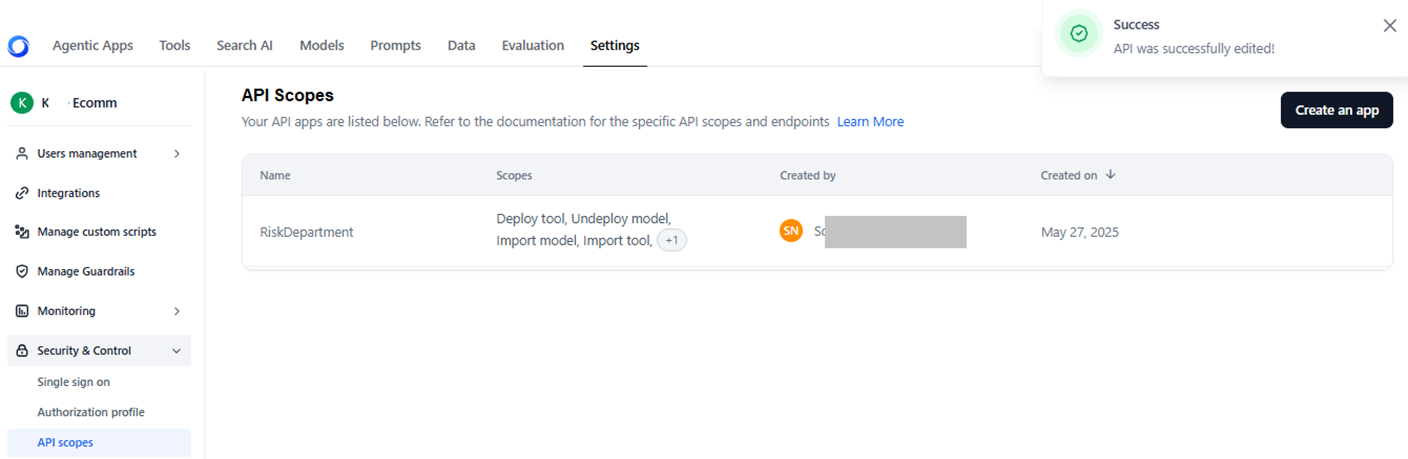Screen dimensions: 1408x459
Task: Click the Manage custom scripts icon
Action: [22, 232]
